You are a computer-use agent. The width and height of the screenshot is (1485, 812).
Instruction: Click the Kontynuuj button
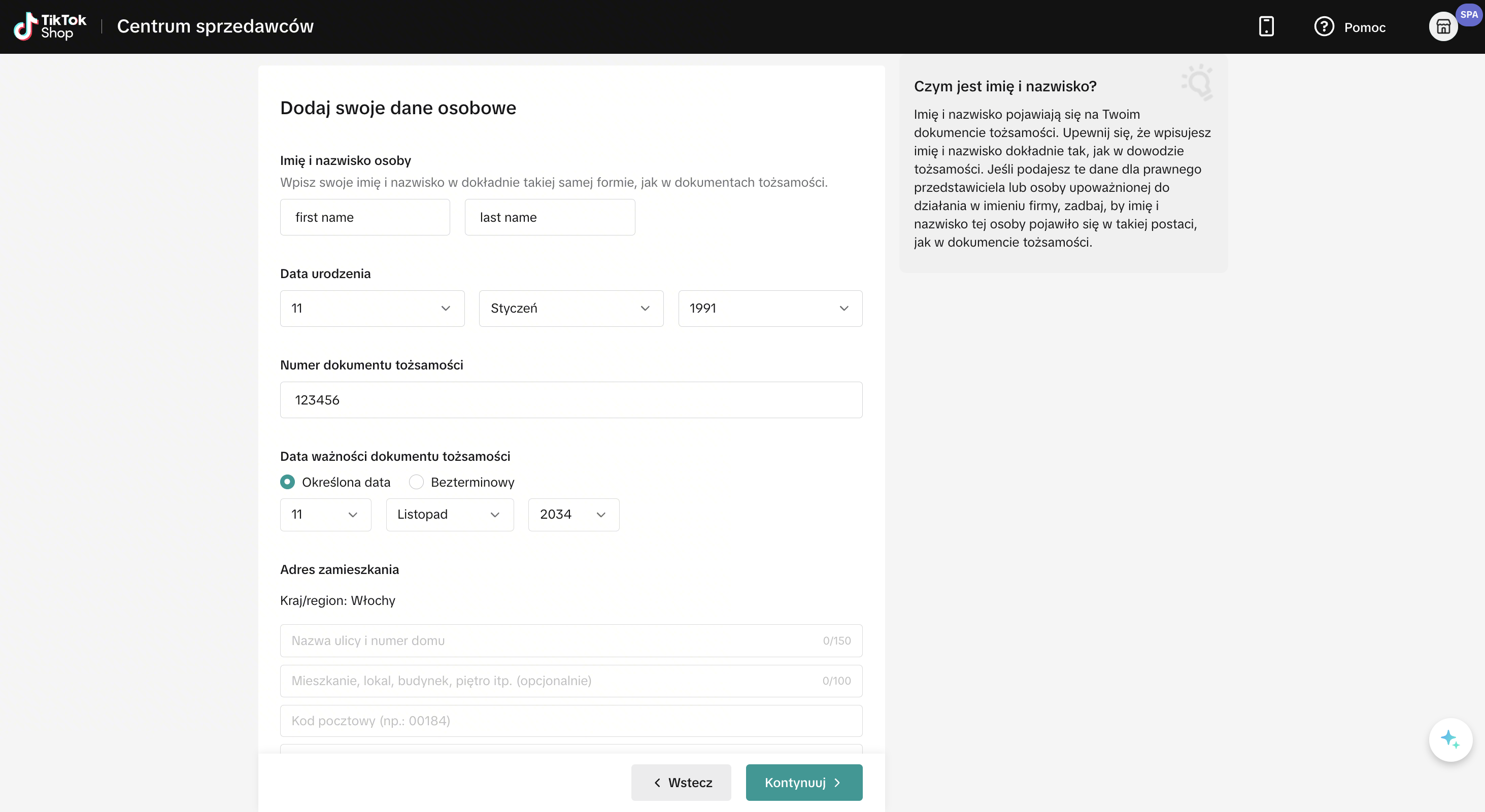tap(803, 783)
